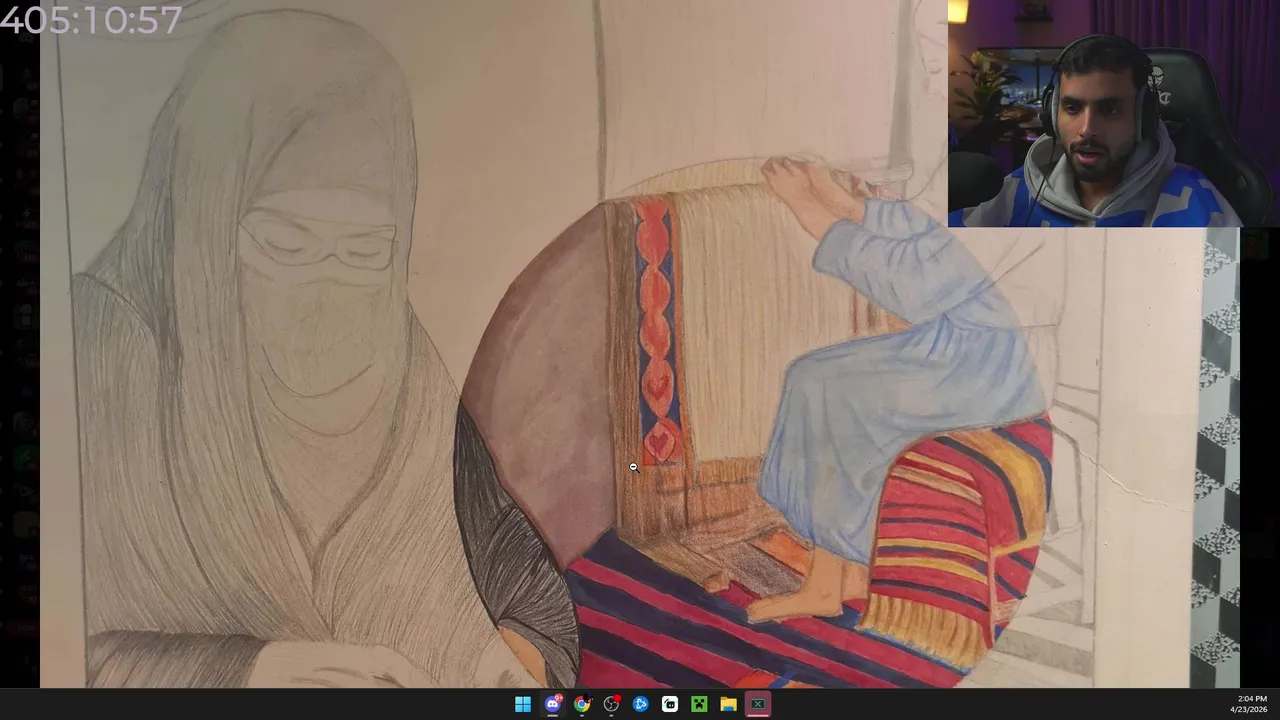Open File Explorer from the taskbar
1280x720 pixels.
(x=728, y=704)
